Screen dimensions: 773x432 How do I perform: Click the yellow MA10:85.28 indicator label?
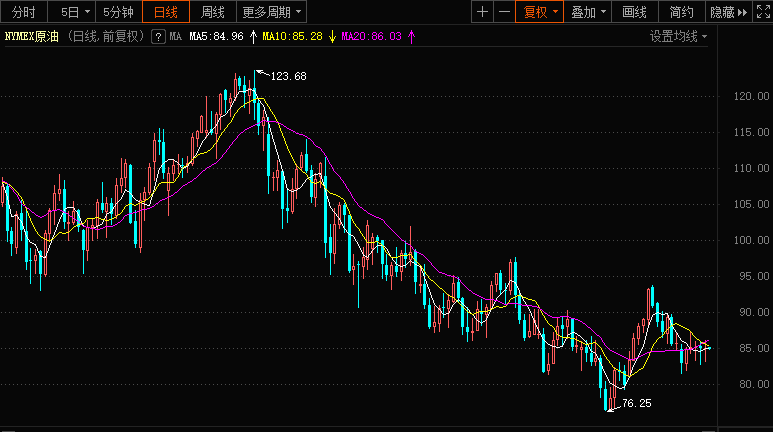tap(292, 36)
